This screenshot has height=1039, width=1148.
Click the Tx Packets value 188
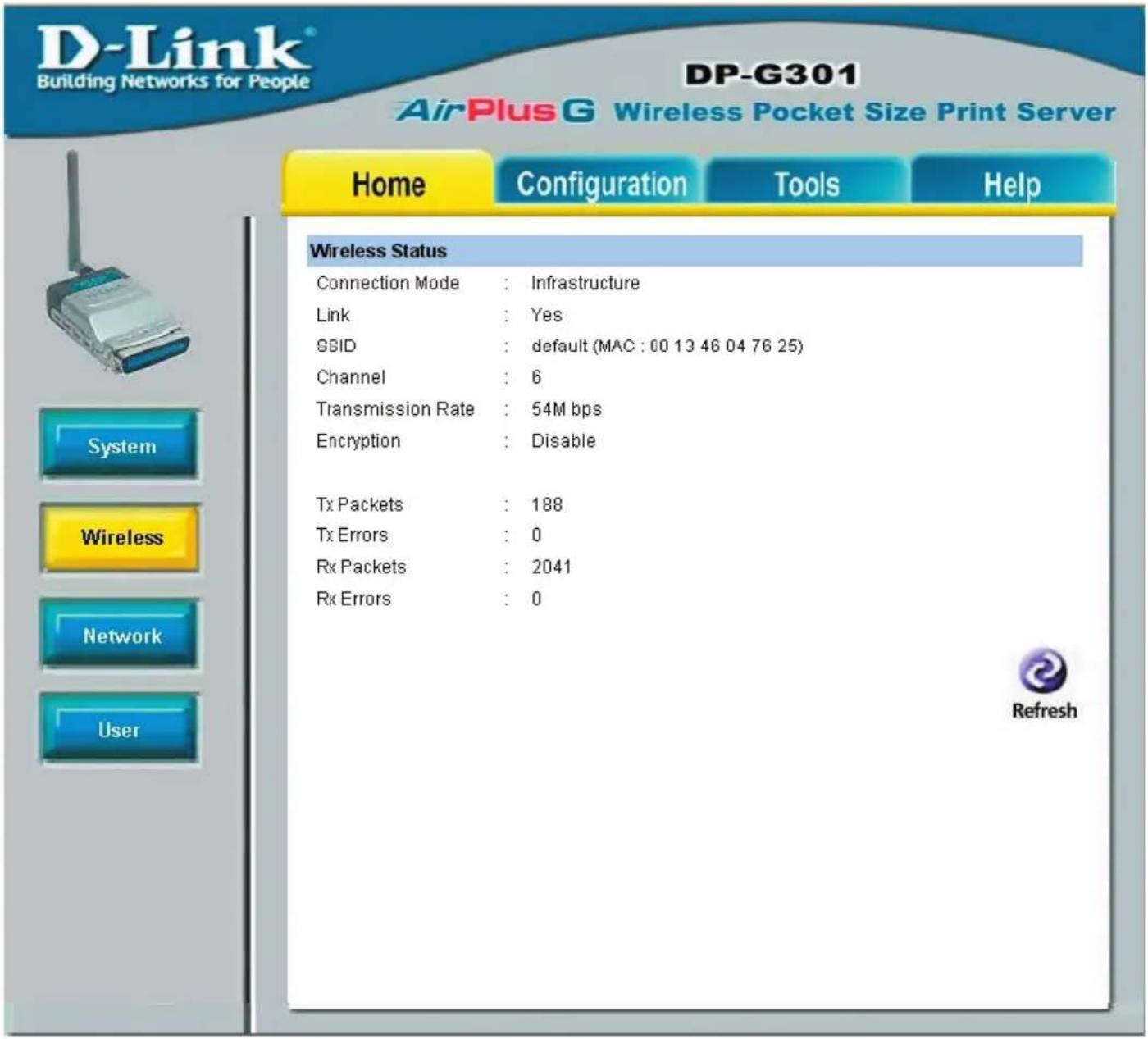pos(547,504)
